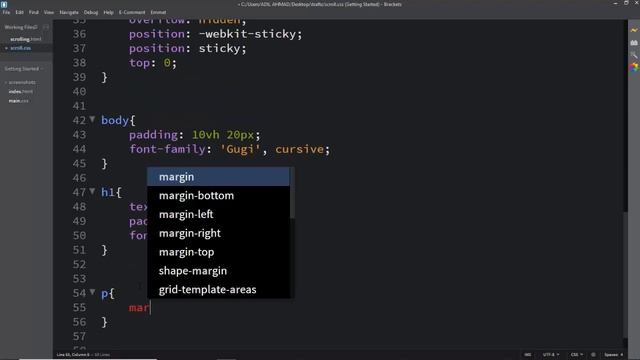This screenshot has width=640, height=360.
Task: Collapse the h1 rule fold arrow
Action: point(92,191)
